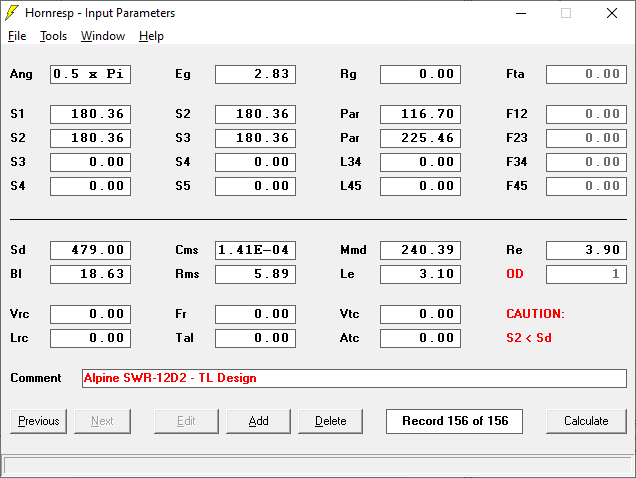Screen dimensions: 636x478
Task: Select the Mmd field 240.39
Action: coord(420,250)
